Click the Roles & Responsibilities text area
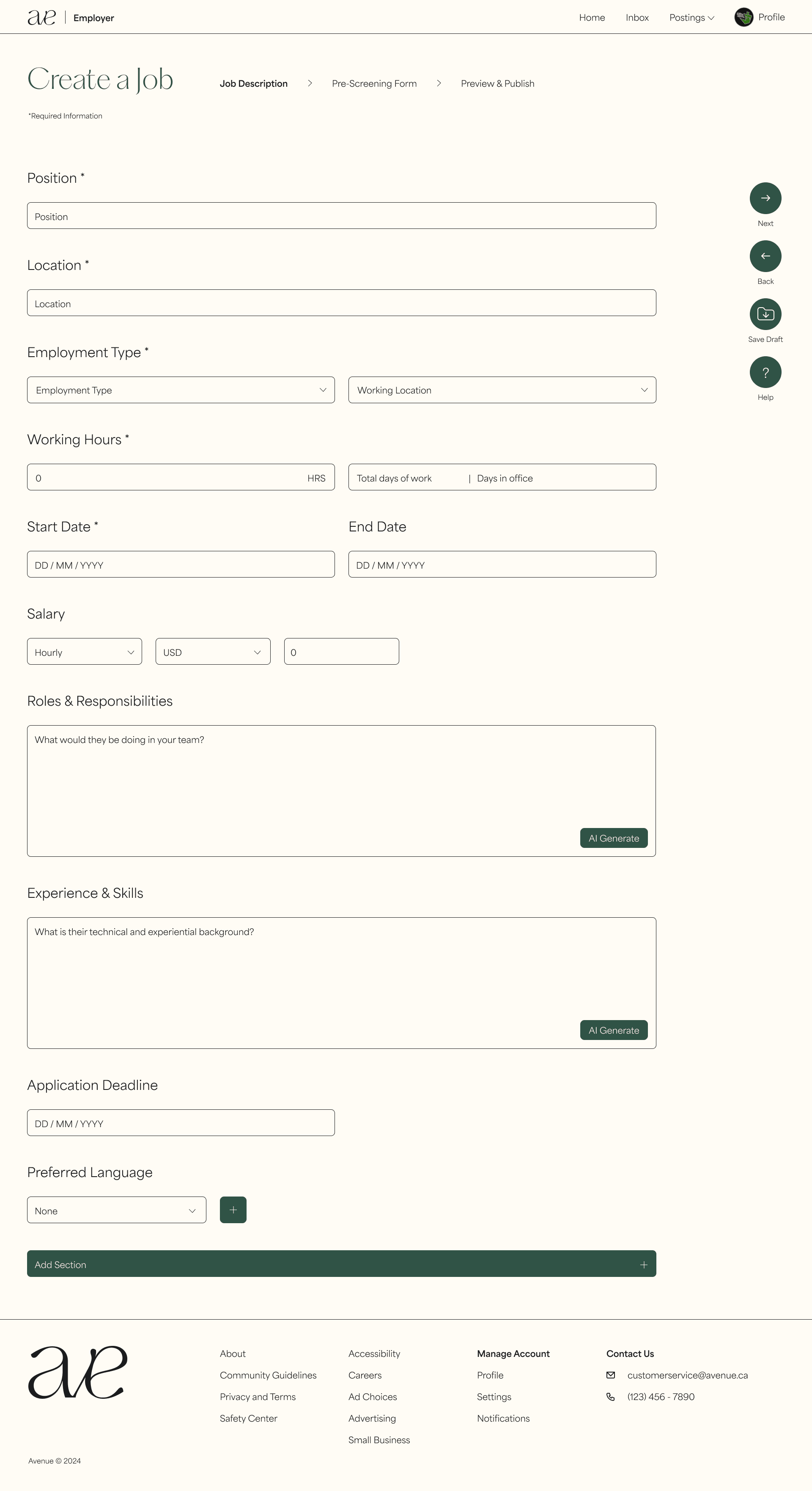 pos(341,791)
